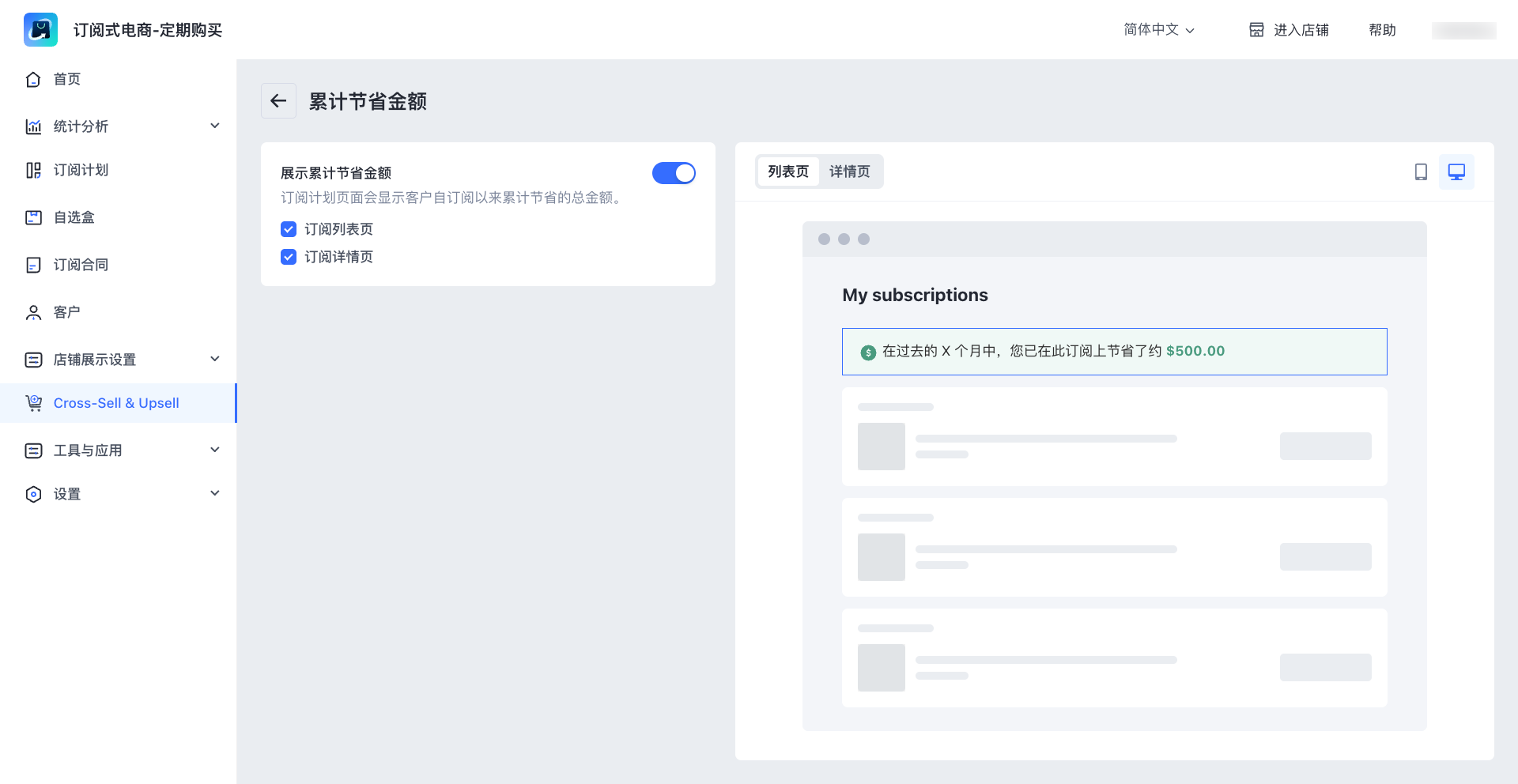Click the 客户 person icon
Screen dimensions: 1518x784
coord(33,313)
